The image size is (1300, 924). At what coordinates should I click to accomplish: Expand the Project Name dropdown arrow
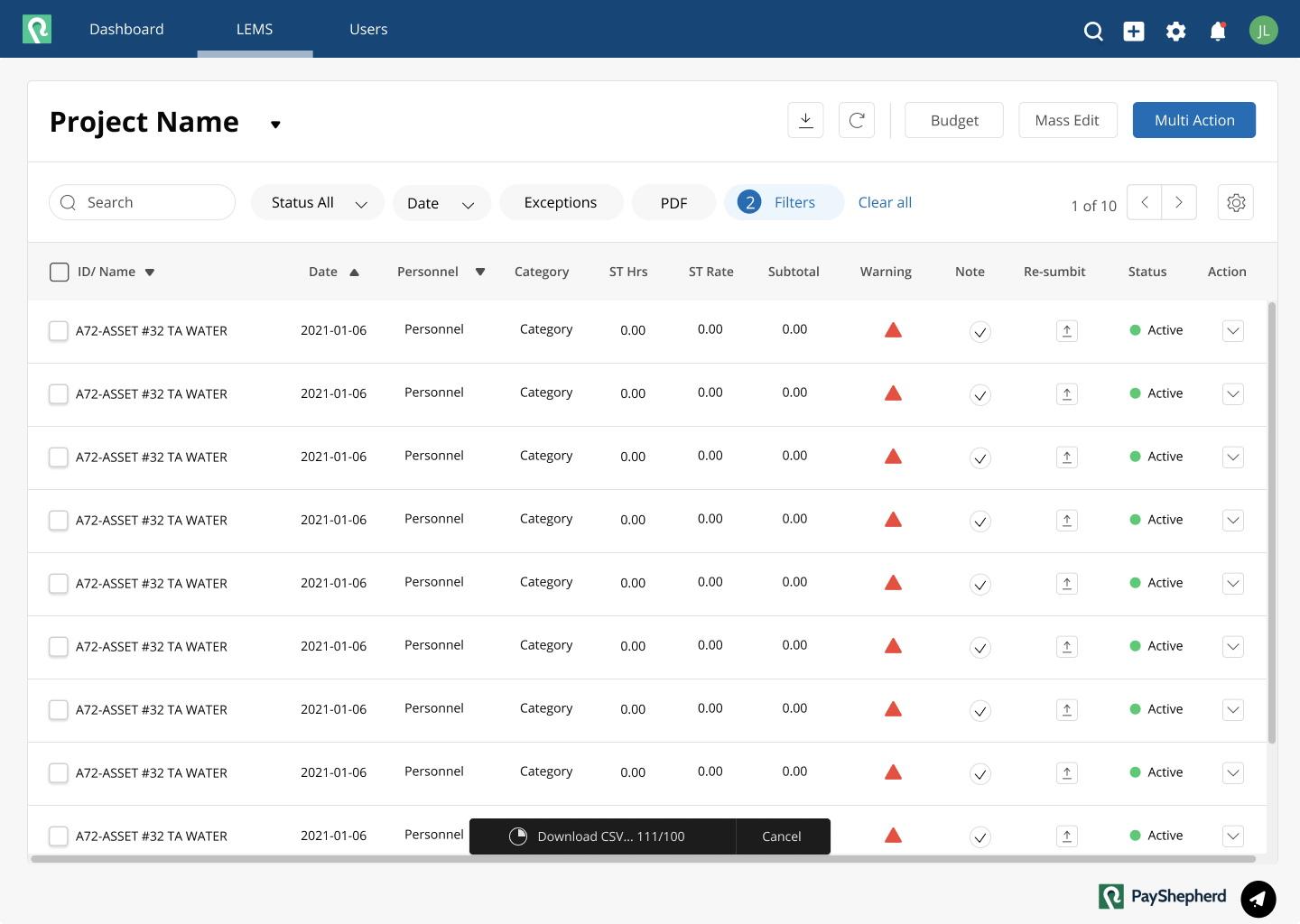[275, 125]
